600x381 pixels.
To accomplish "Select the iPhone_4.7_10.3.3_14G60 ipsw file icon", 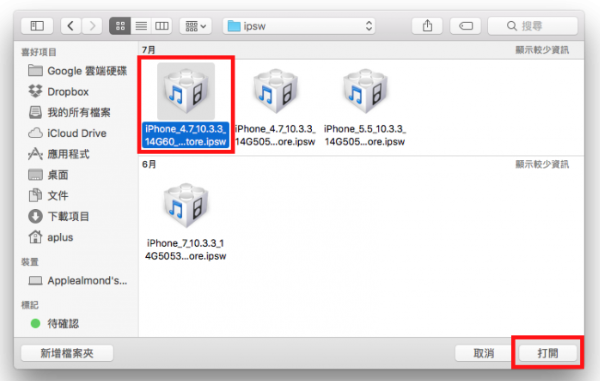I will tap(186, 91).
